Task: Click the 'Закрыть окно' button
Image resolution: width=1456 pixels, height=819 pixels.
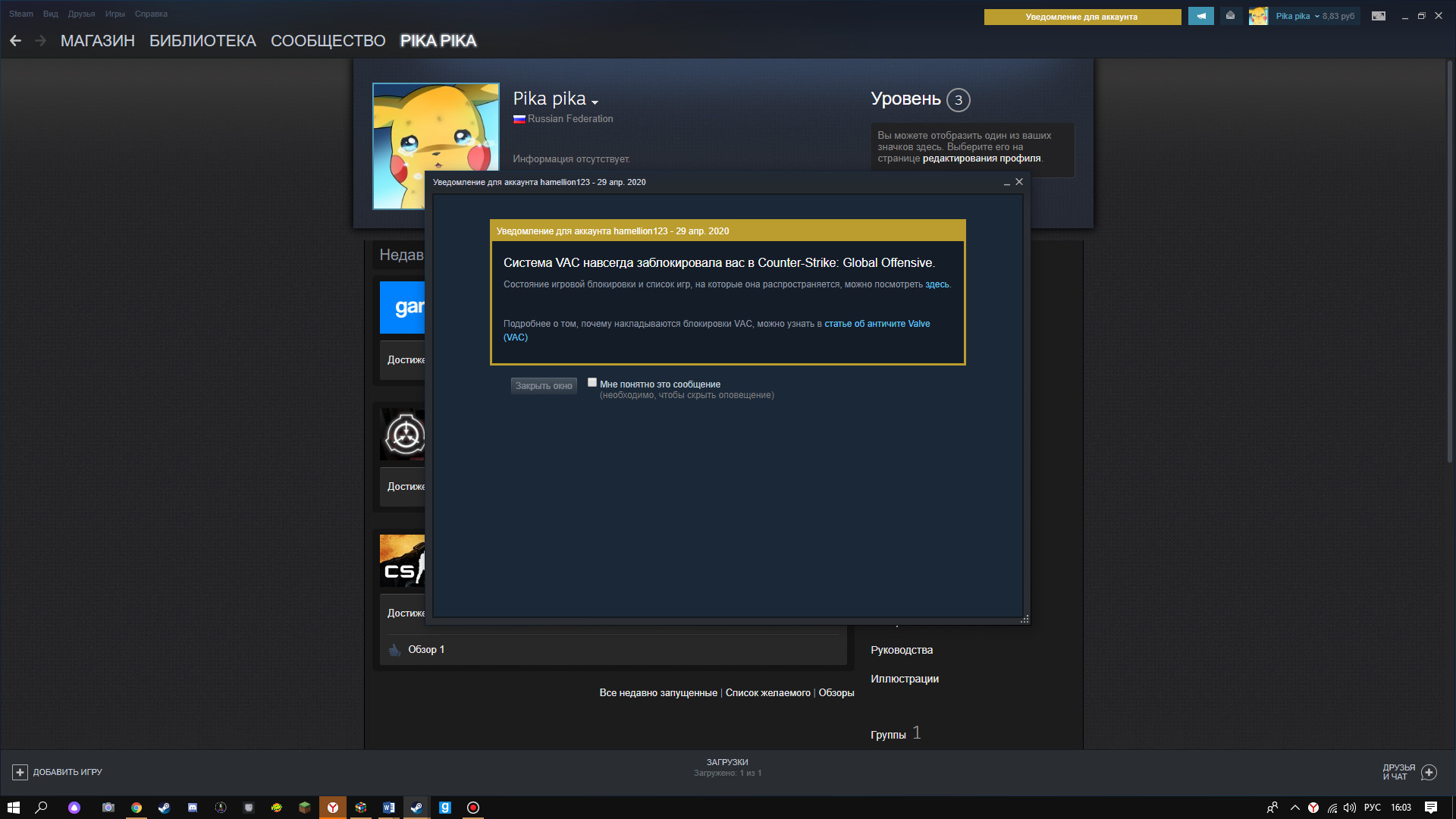Action: [x=544, y=386]
